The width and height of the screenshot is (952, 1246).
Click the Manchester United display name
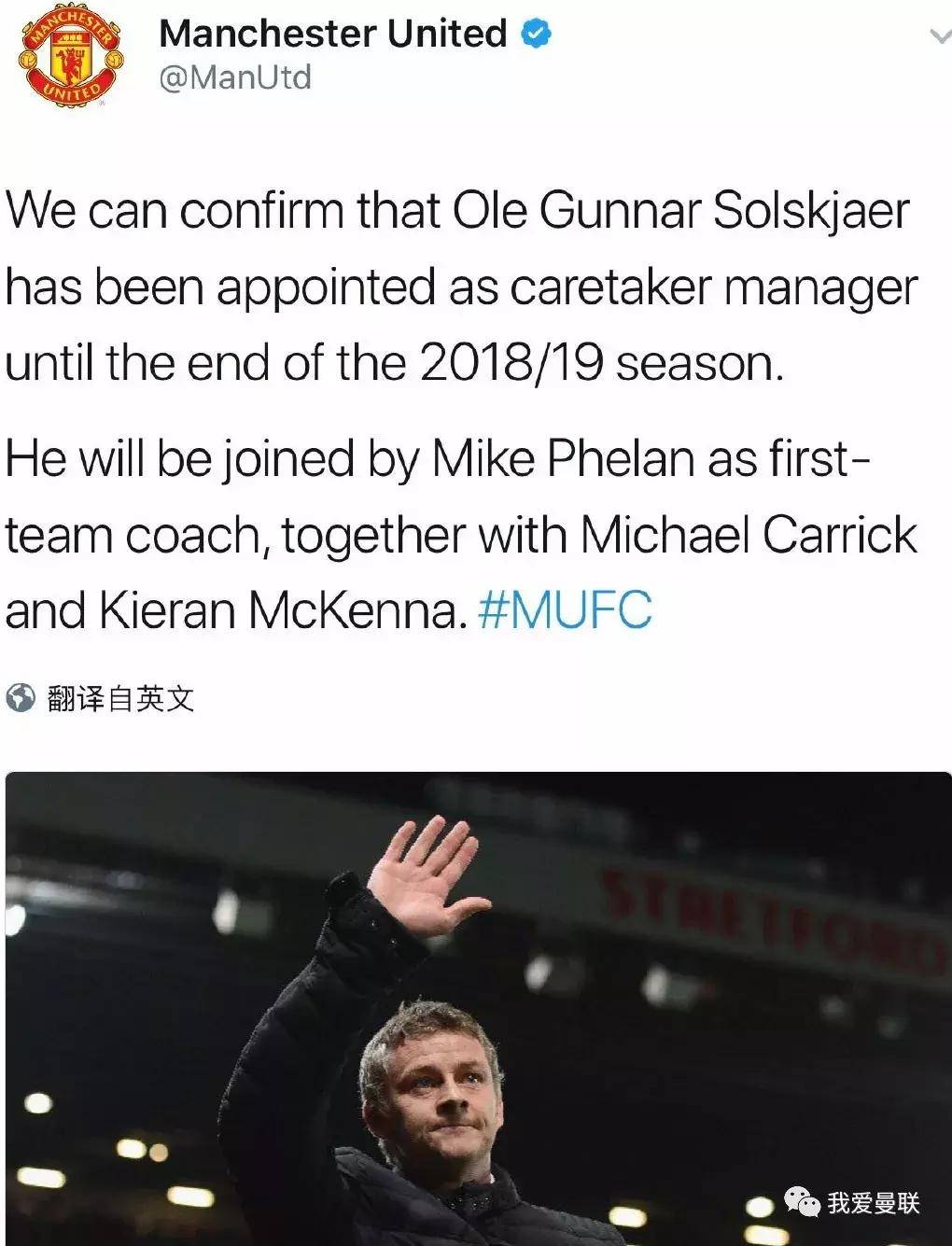click(x=332, y=35)
